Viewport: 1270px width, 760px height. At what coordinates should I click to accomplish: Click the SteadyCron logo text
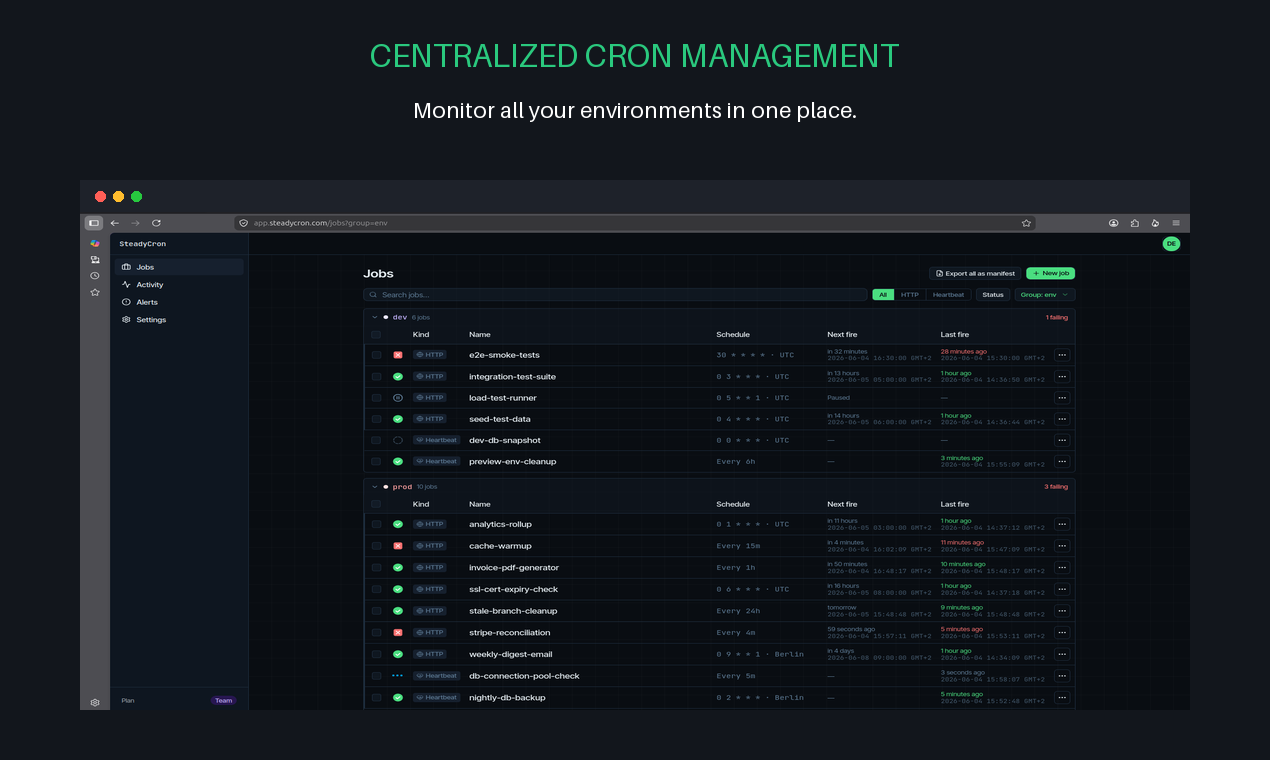(x=143, y=244)
